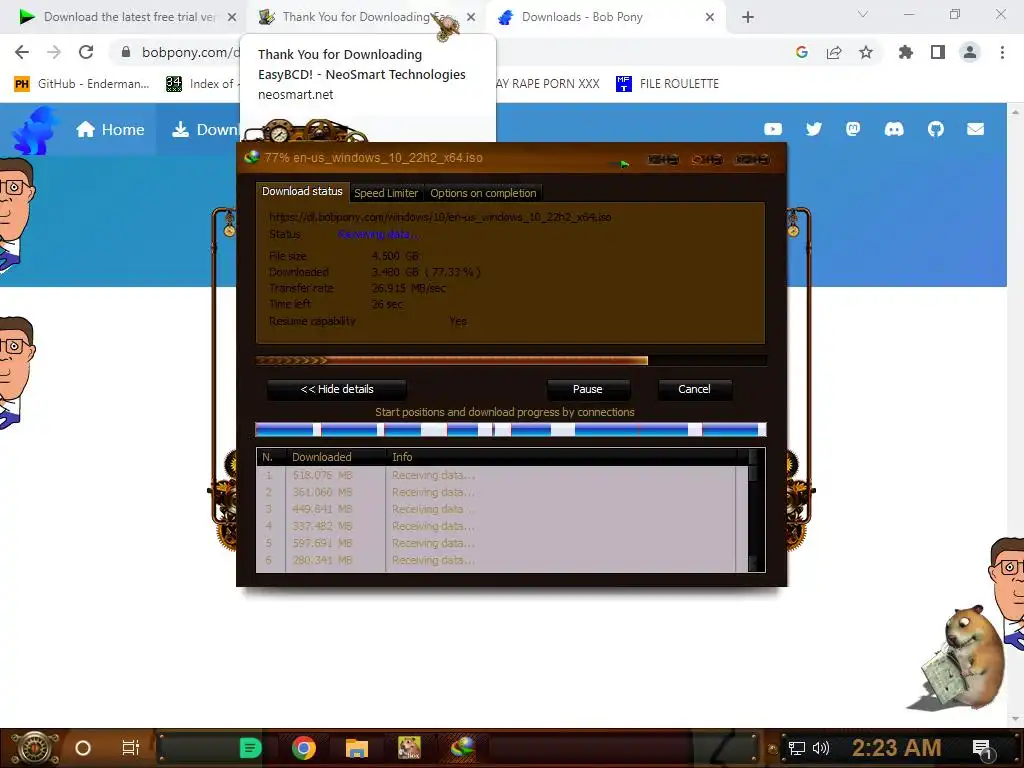The width and height of the screenshot is (1024, 768).
Task: Open Bob Pony's Mastodon icon
Action: (x=853, y=129)
